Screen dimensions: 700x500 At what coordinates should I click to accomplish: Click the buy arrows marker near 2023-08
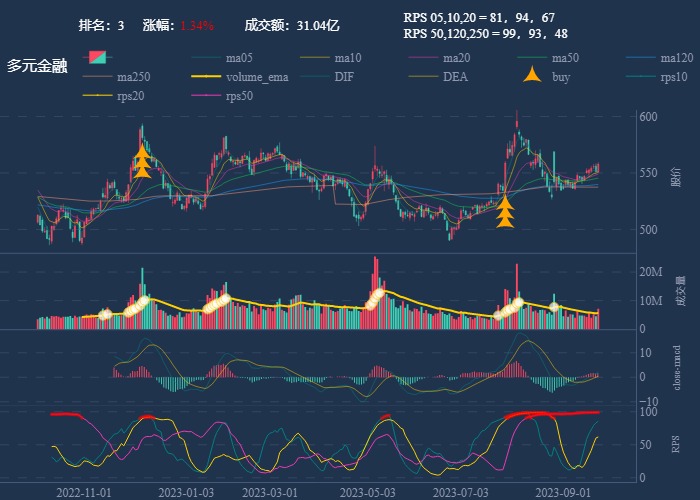[505, 211]
